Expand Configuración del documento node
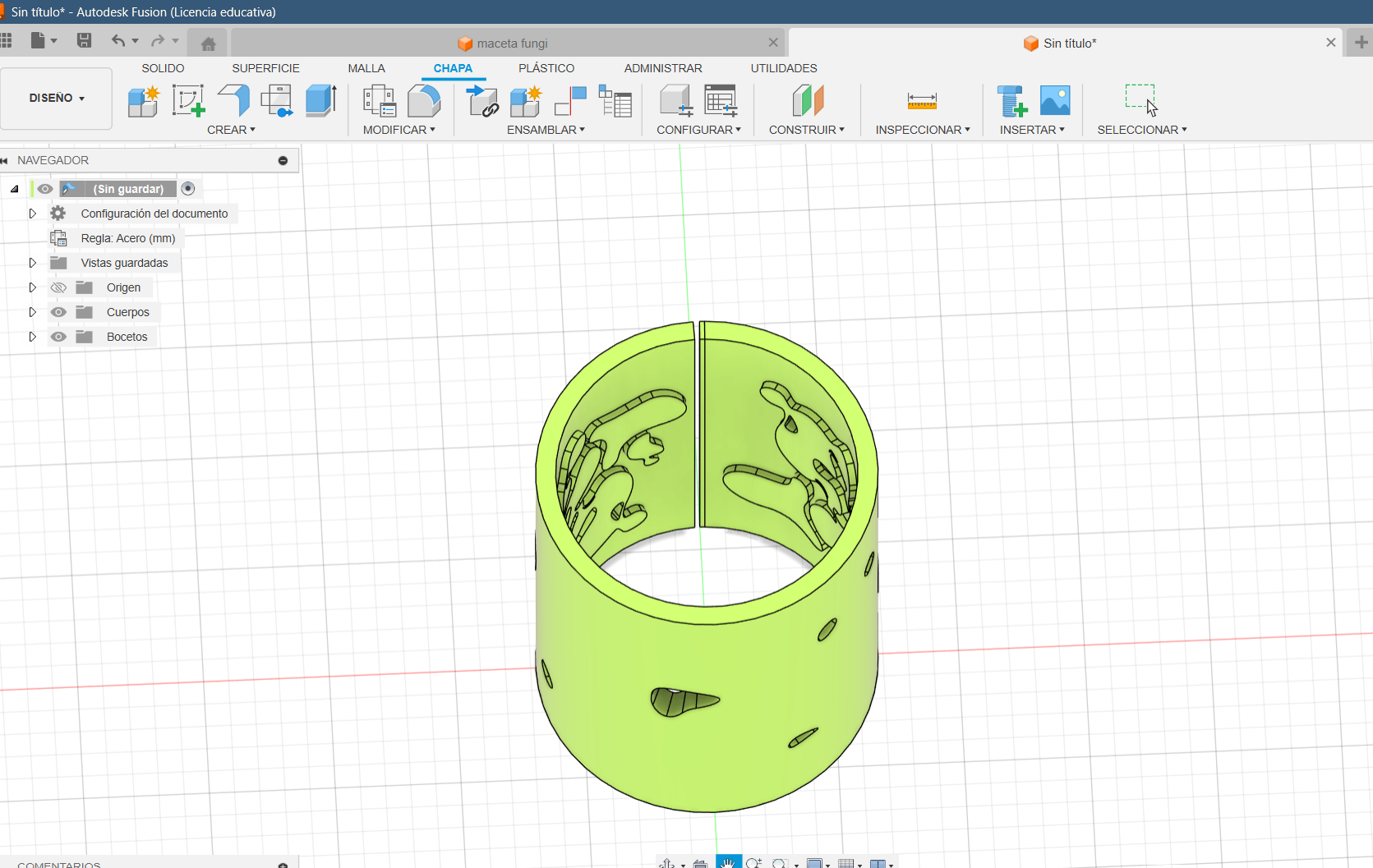 (32, 214)
